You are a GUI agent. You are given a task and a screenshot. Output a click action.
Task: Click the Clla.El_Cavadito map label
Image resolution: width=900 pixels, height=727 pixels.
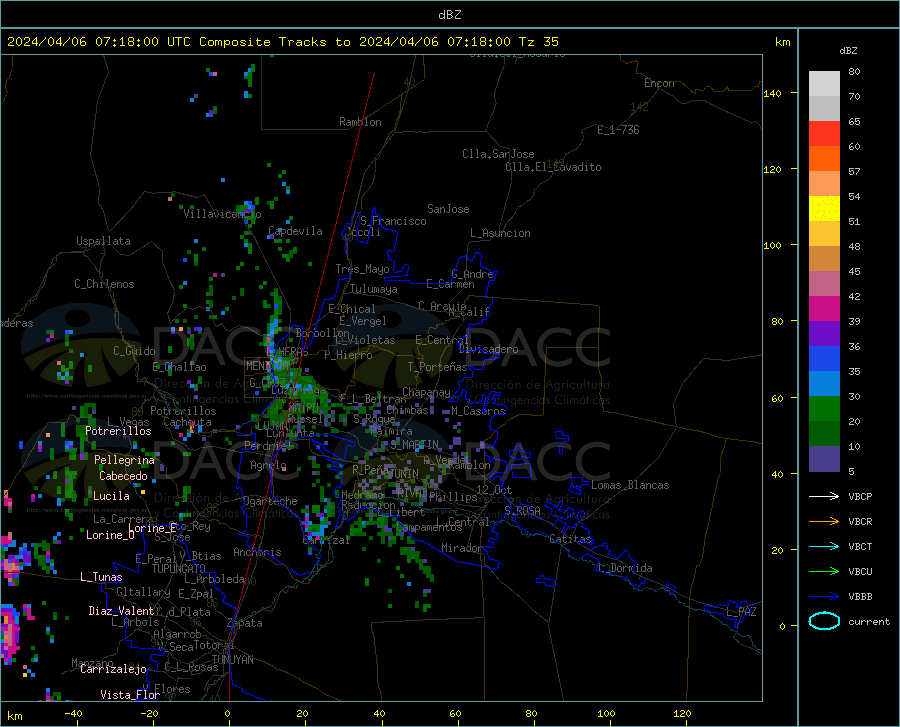(553, 167)
